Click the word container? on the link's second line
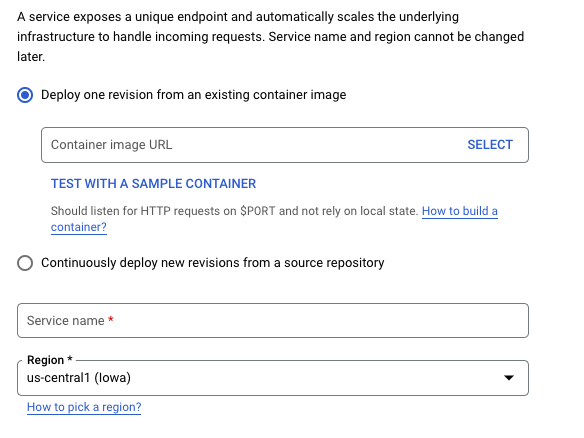The width and height of the screenshot is (584, 438). [79, 227]
